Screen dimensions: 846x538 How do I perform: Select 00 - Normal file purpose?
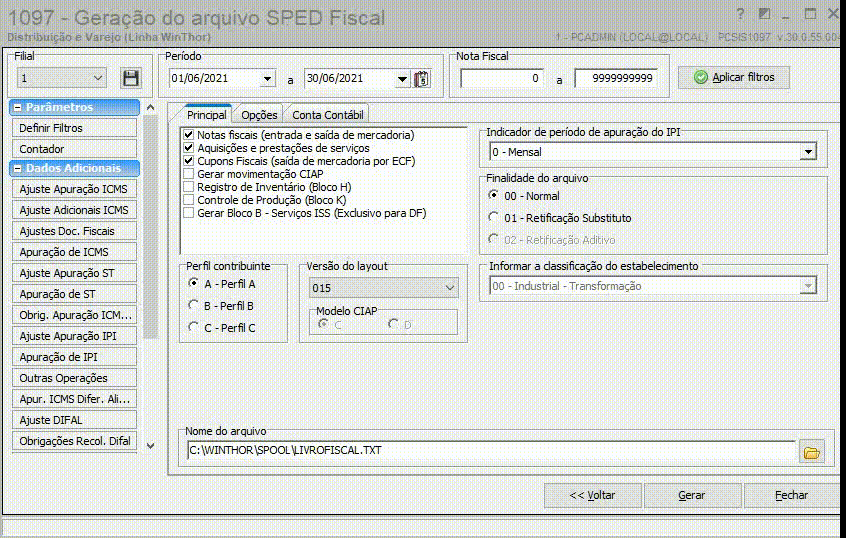[x=493, y=195]
